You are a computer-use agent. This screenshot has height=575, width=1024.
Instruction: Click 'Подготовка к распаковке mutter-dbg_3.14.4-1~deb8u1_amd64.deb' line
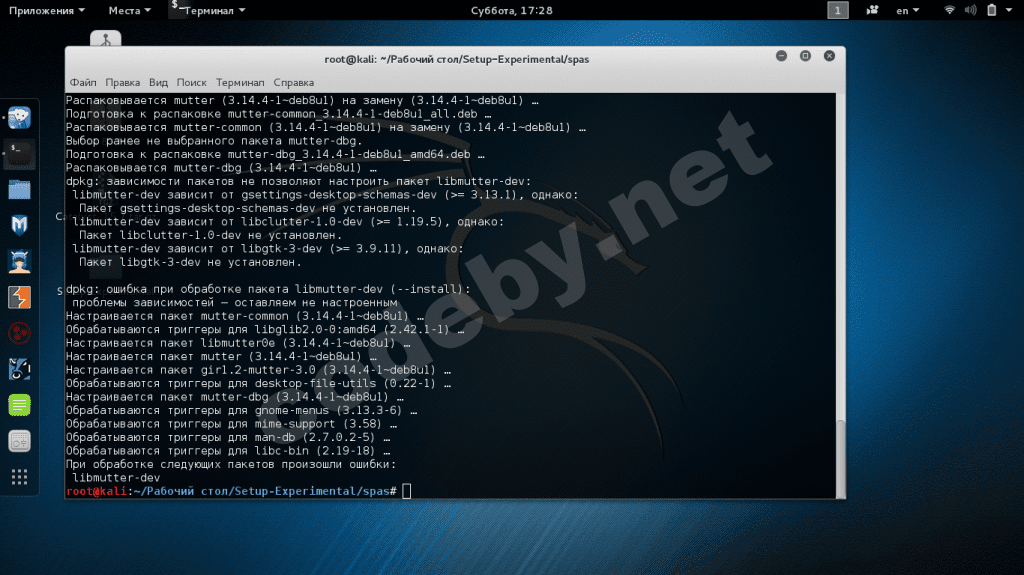pyautogui.click(x=275, y=154)
